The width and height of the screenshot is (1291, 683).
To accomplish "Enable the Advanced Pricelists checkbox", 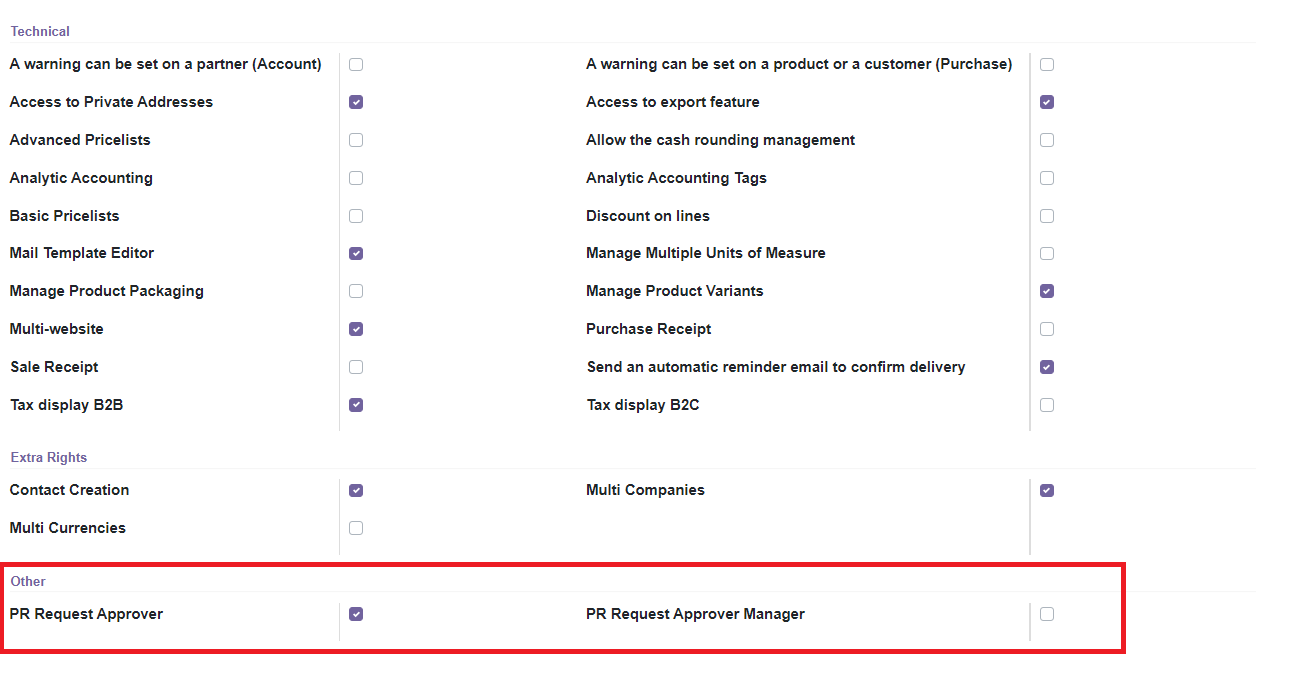I will (356, 140).
